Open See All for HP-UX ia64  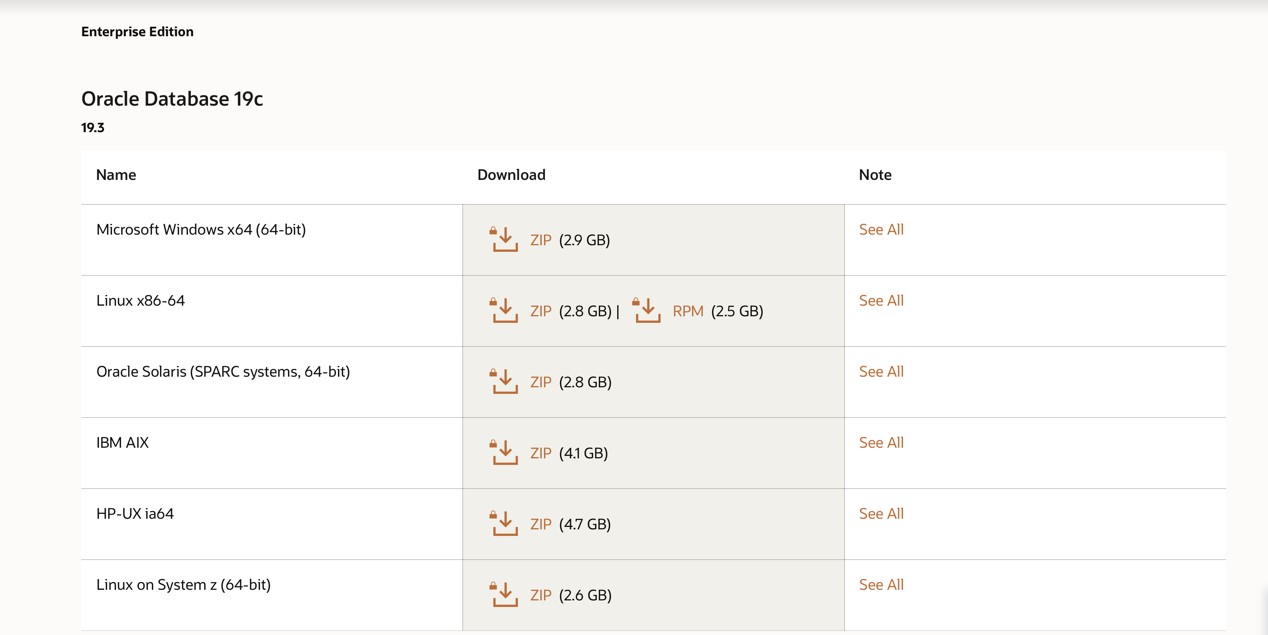click(x=881, y=513)
